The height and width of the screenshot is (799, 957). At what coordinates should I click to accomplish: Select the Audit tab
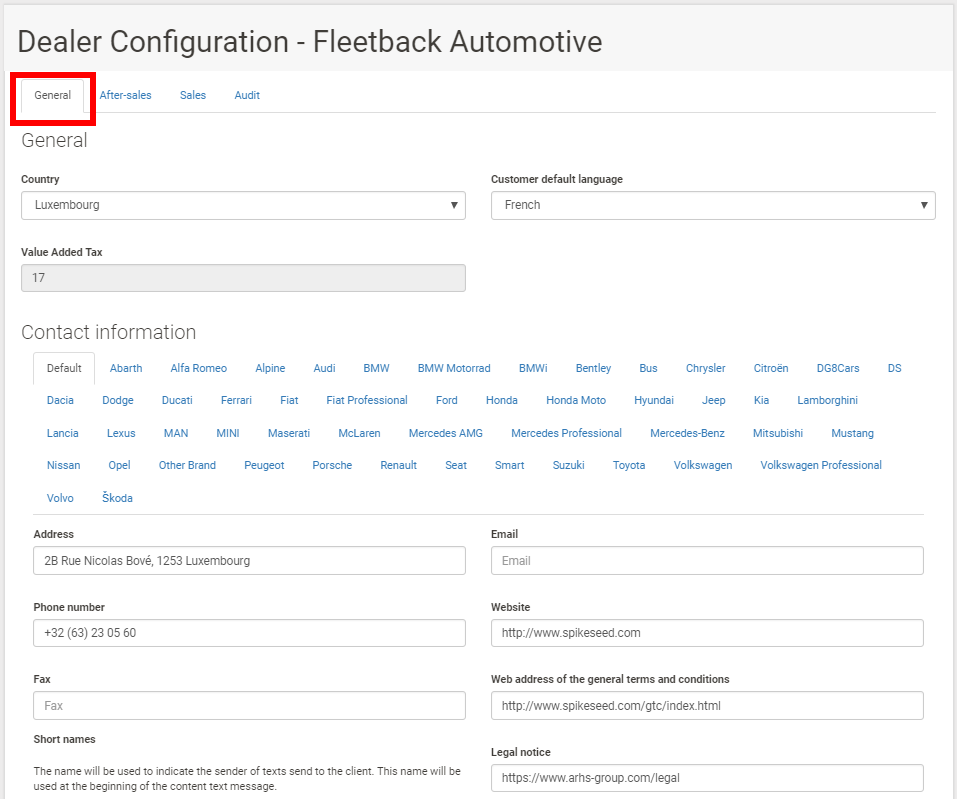[246, 95]
